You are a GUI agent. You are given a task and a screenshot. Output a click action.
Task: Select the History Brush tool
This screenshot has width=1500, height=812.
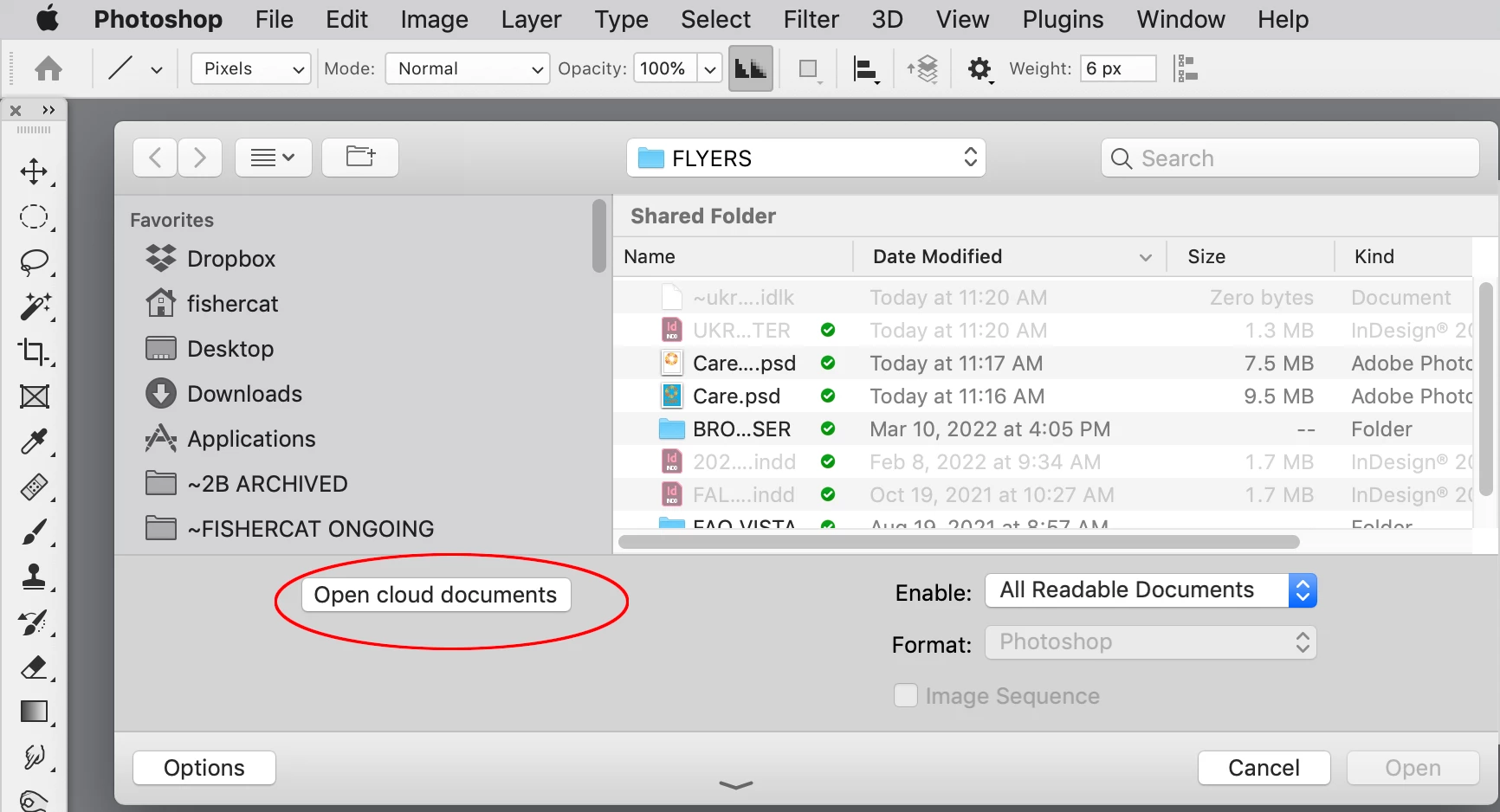[x=35, y=622]
